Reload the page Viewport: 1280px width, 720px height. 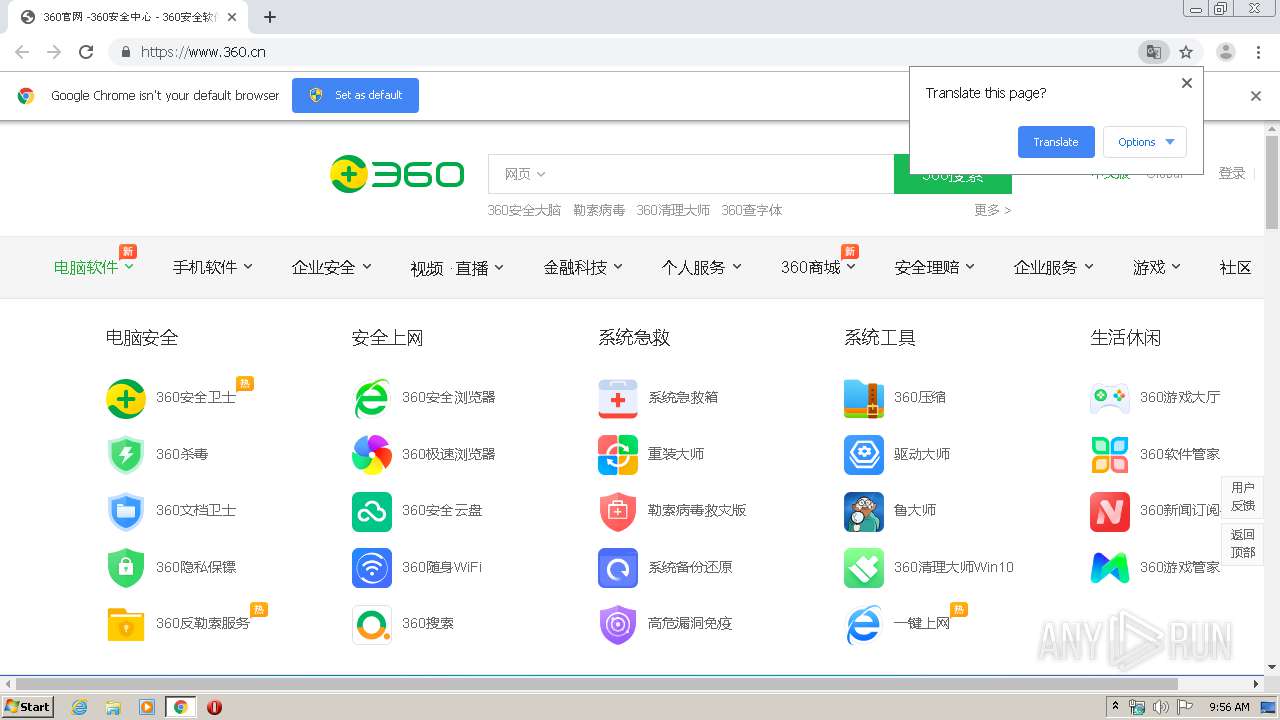click(86, 52)
